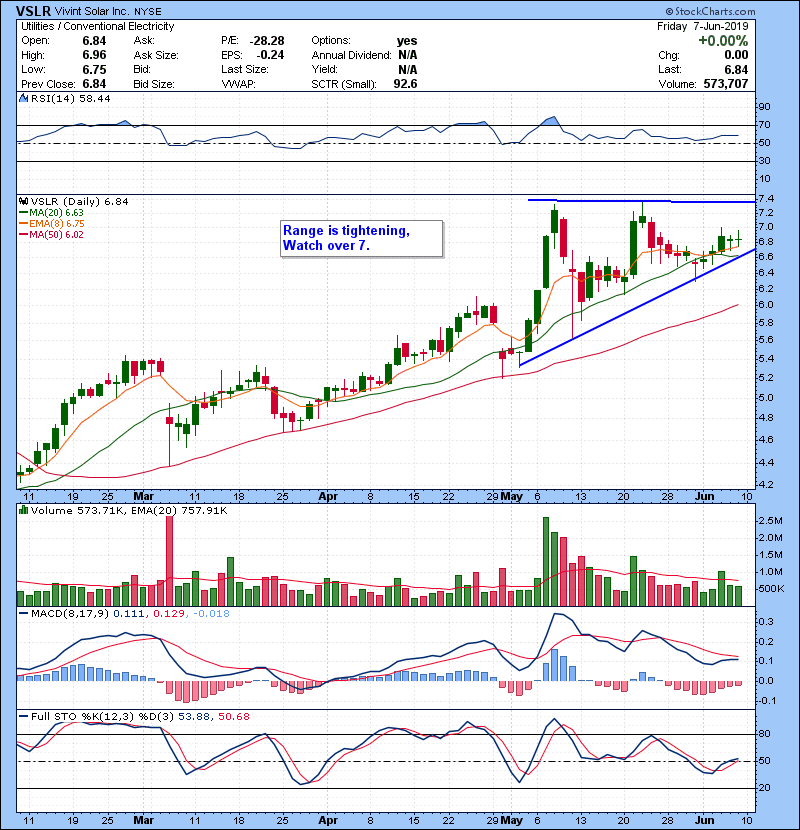Image resolution: width=800 pixels, height=830 pixels.
Task: Click the StockCharts.com watermark link
Action: point(711,11)
